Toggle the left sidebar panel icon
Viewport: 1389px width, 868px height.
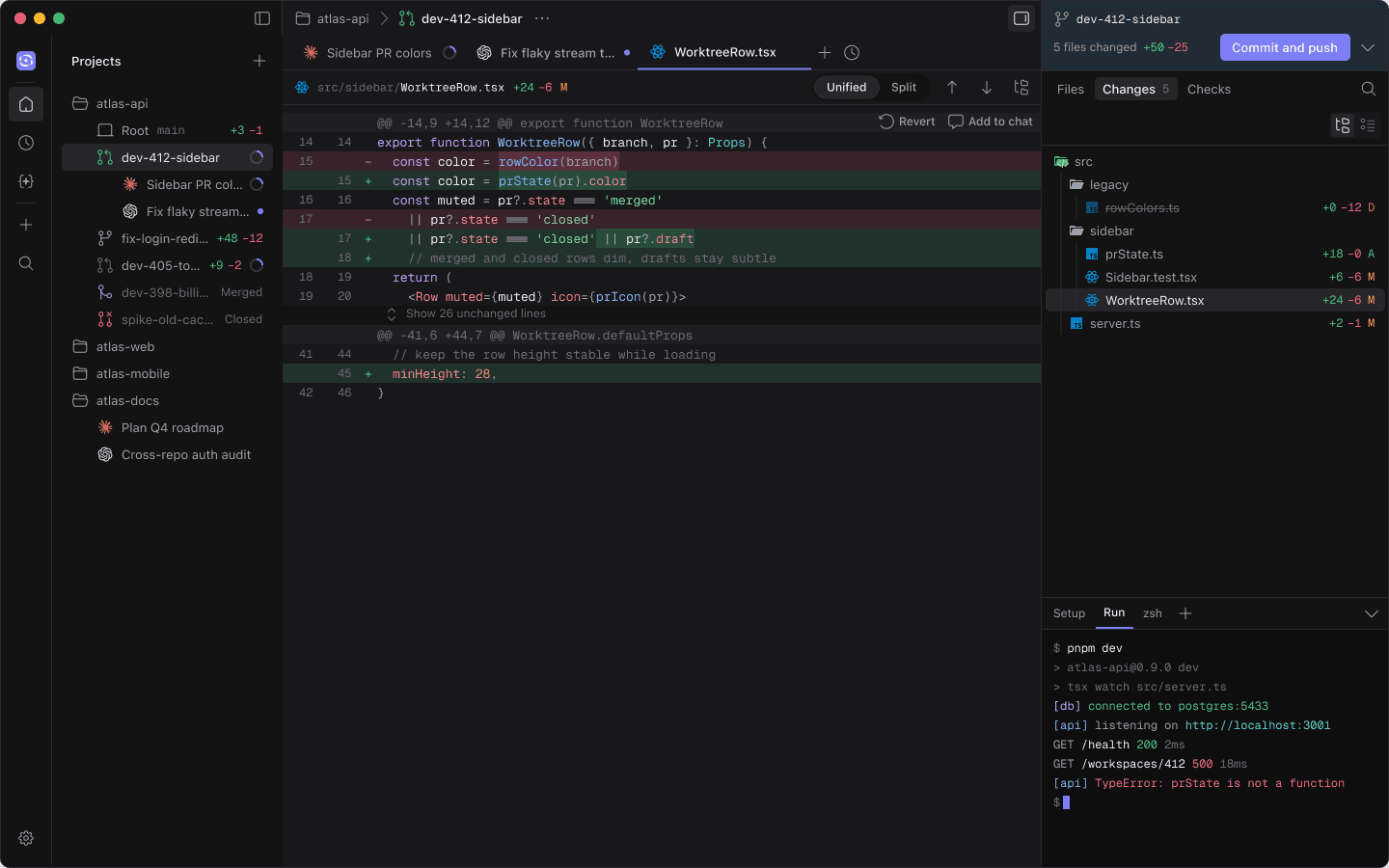[262, 18]
